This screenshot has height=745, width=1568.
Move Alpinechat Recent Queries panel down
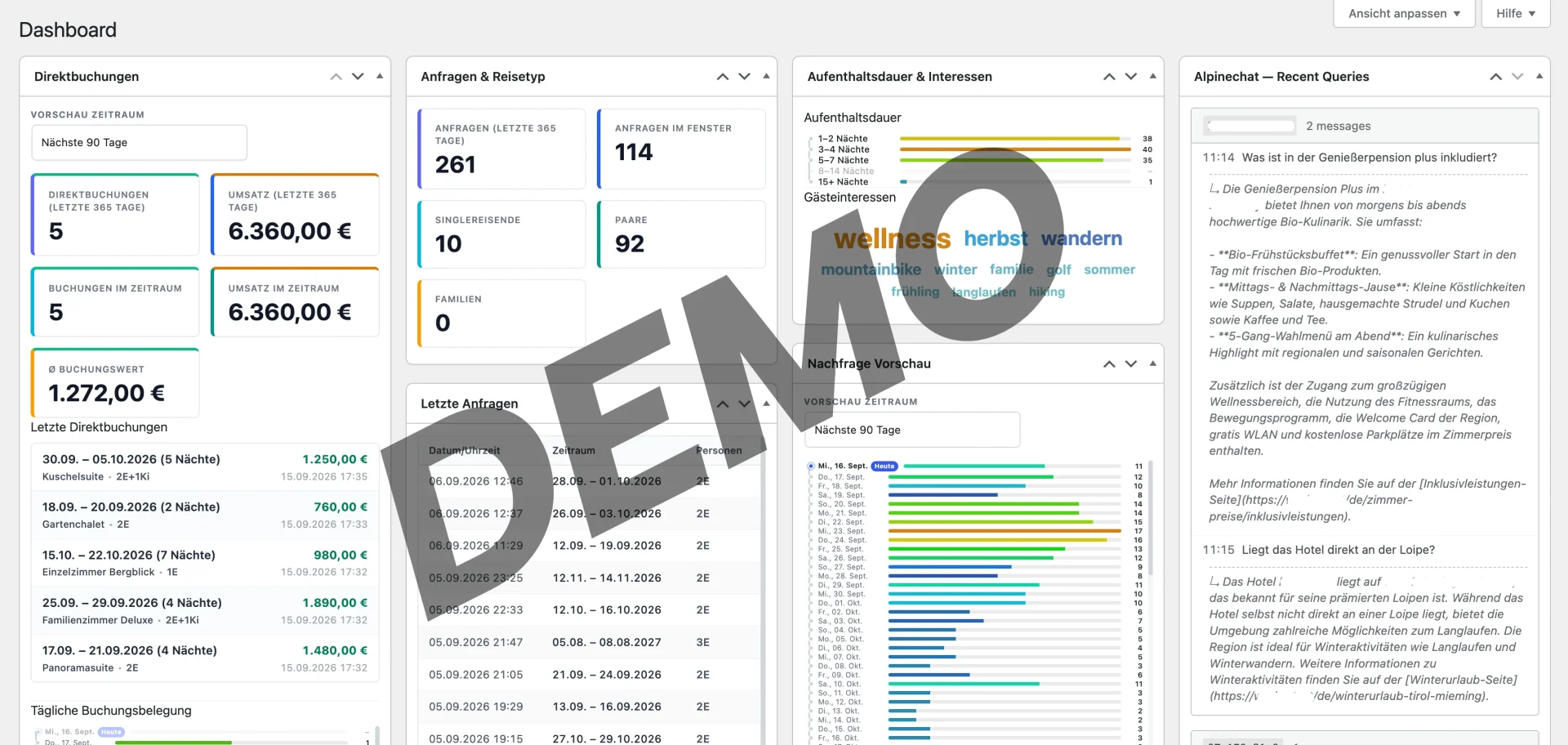(x=1517, y=77)
